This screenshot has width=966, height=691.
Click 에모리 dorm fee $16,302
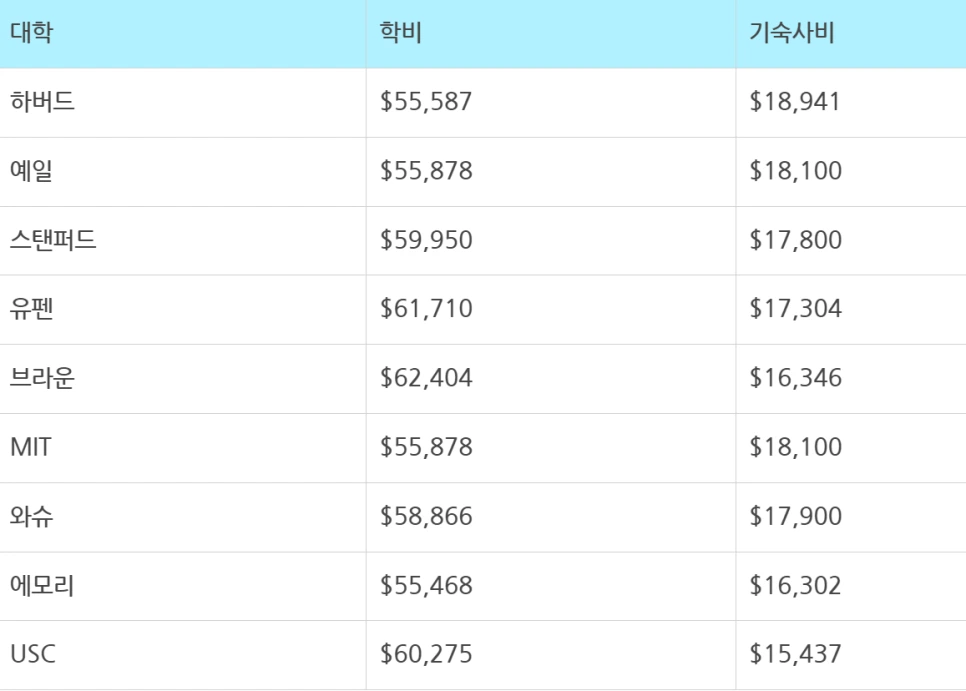click(796, 585)
